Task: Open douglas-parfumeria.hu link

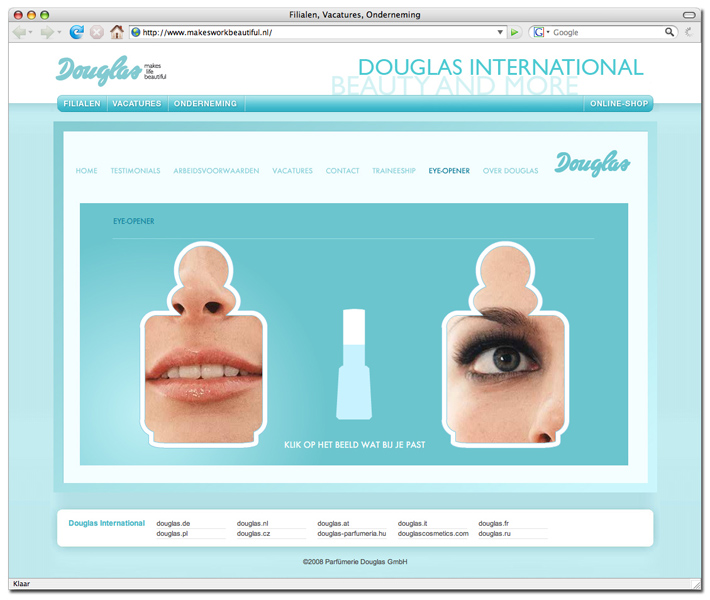Action: coord(352,533)
